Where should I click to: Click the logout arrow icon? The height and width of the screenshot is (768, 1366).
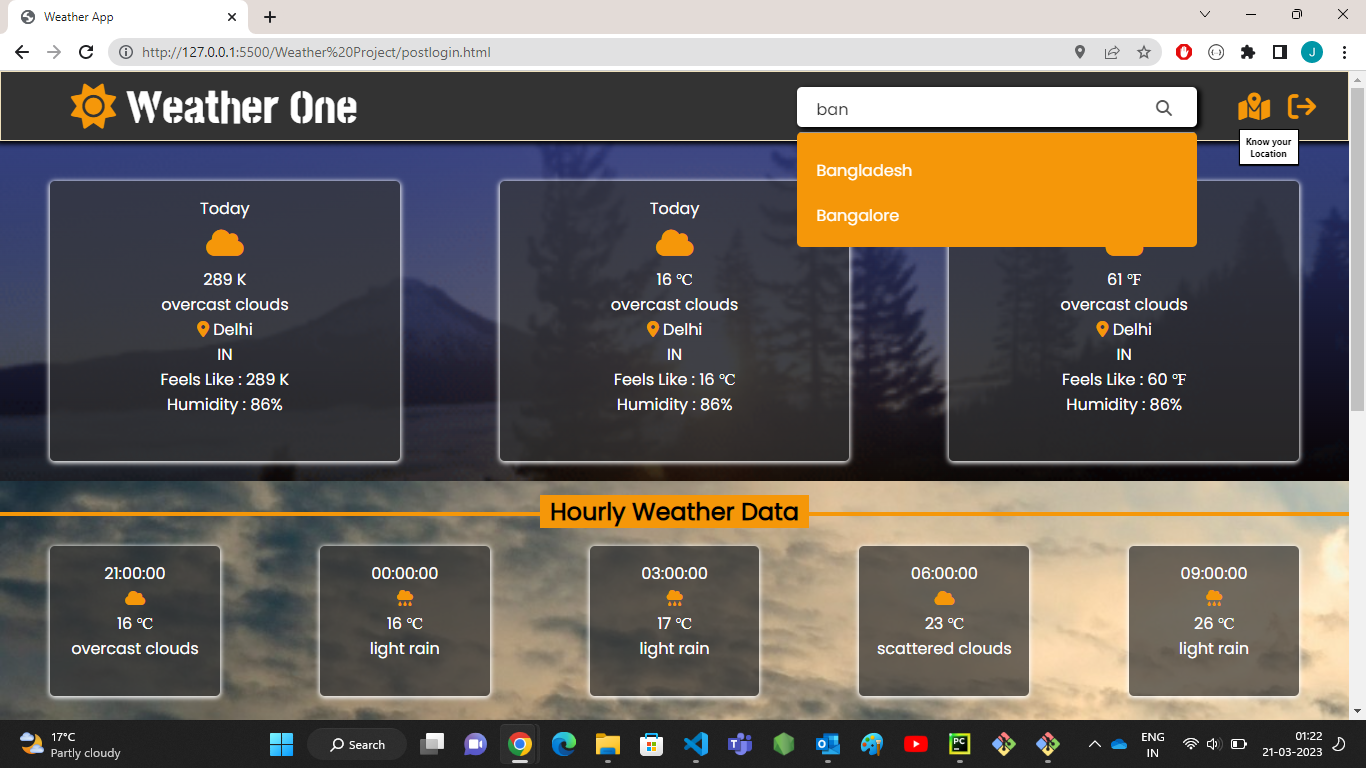1303,105
